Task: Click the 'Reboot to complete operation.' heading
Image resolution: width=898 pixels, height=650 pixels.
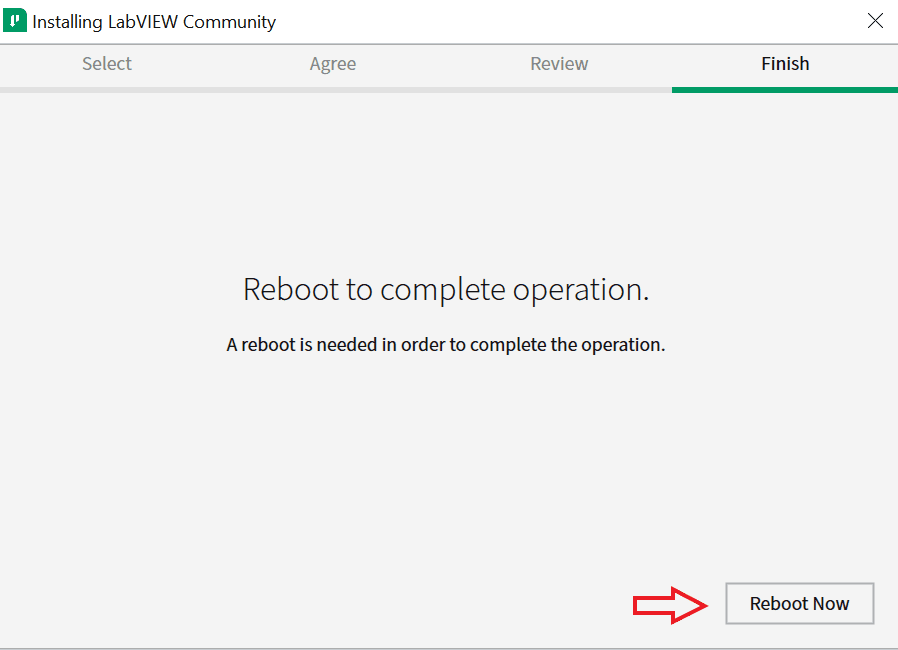Action: [x=446, y=289]
